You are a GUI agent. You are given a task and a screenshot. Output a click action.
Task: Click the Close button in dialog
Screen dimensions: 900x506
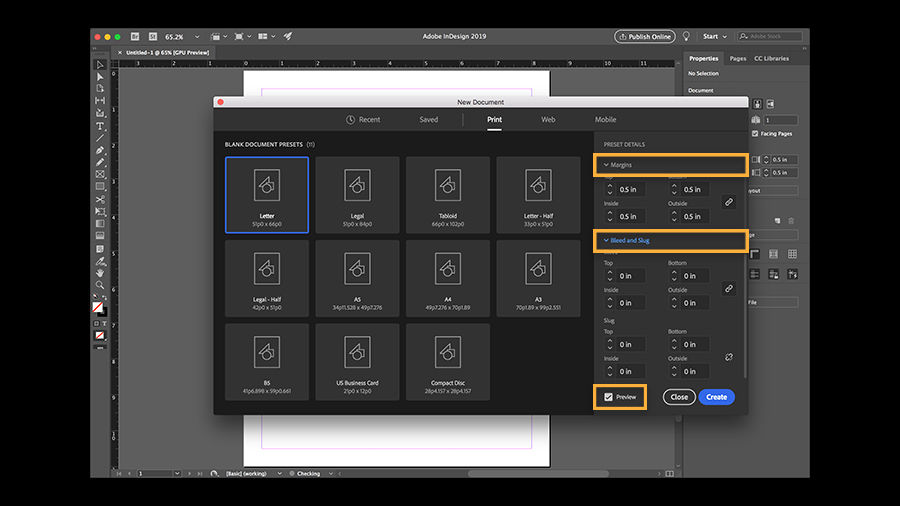coord(679,397)
